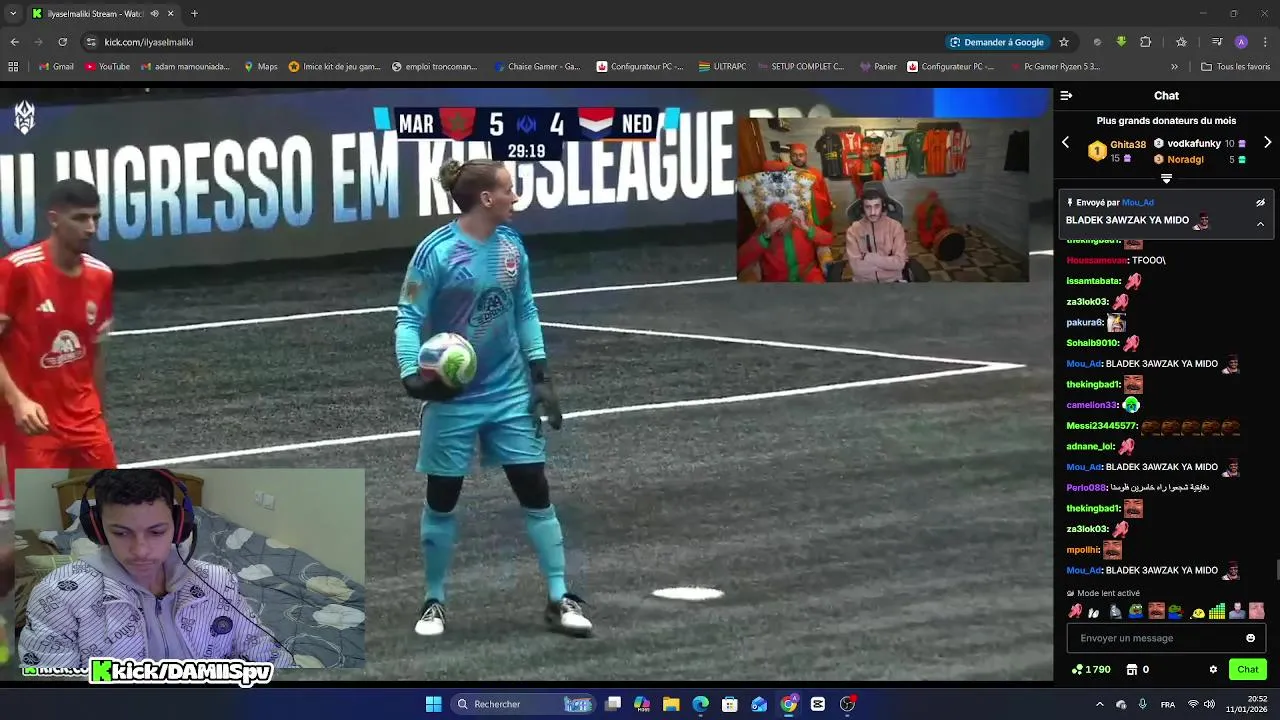Image resolution: width=1280 pixels, height=720 pixels.
Task: Mute the tab audio speaker icon
Action: pos(154,14)
